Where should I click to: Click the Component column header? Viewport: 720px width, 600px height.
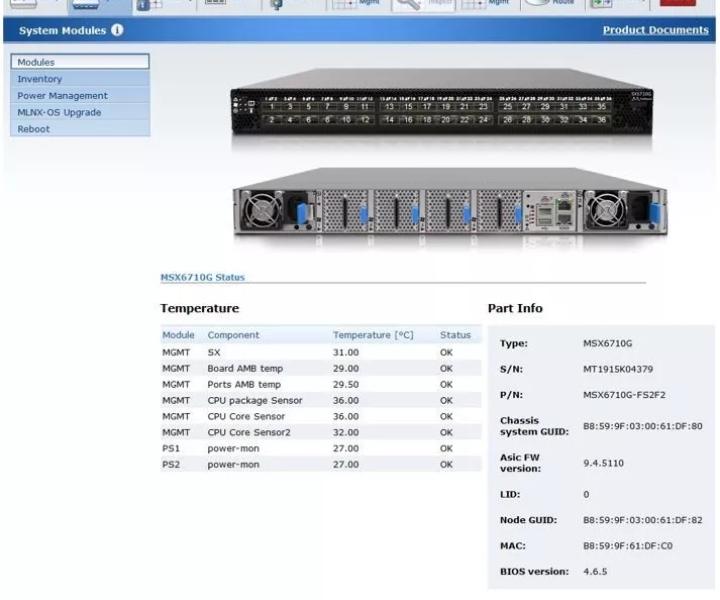pos(233,335)
